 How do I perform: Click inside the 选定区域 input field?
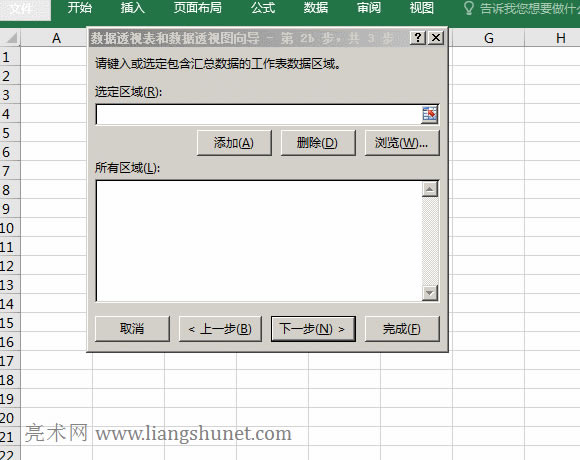point(259,115)
